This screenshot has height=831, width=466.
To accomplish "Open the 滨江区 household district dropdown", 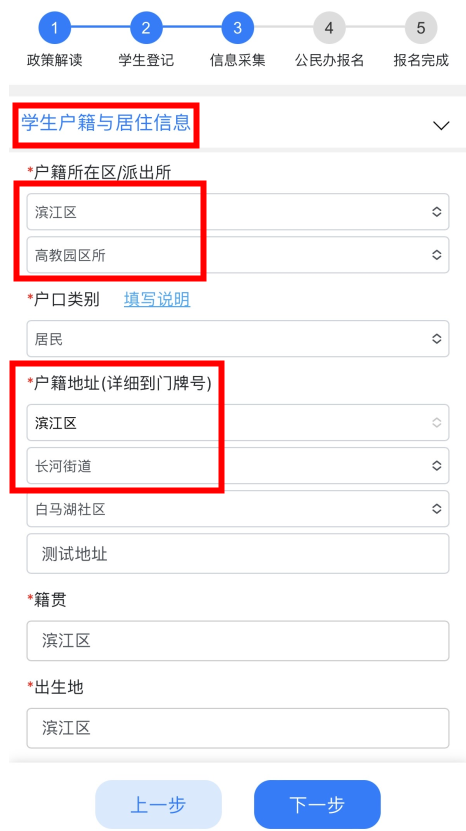I will [x=238, y=212].
